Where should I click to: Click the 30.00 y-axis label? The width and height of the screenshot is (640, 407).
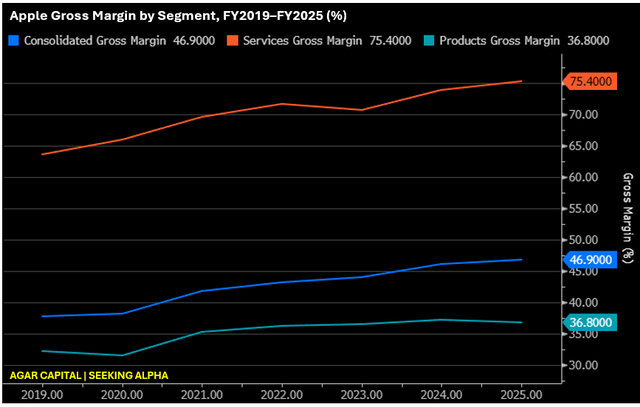click(x=584, y=365)
